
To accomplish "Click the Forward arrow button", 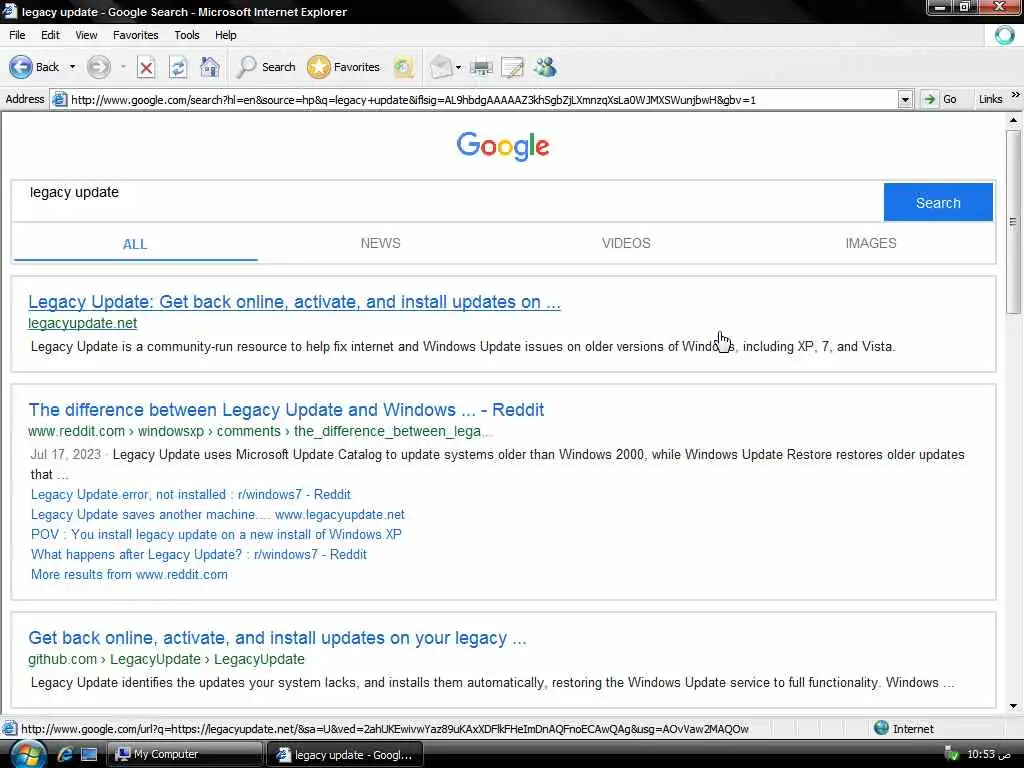I will (x=99, y=67).
